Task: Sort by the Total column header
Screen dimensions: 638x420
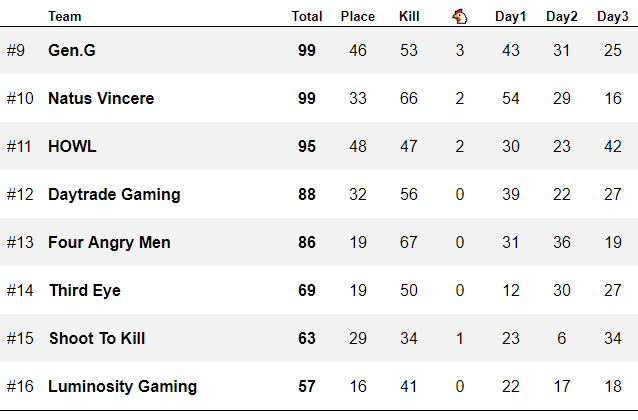Action: [x=307, y=16]
